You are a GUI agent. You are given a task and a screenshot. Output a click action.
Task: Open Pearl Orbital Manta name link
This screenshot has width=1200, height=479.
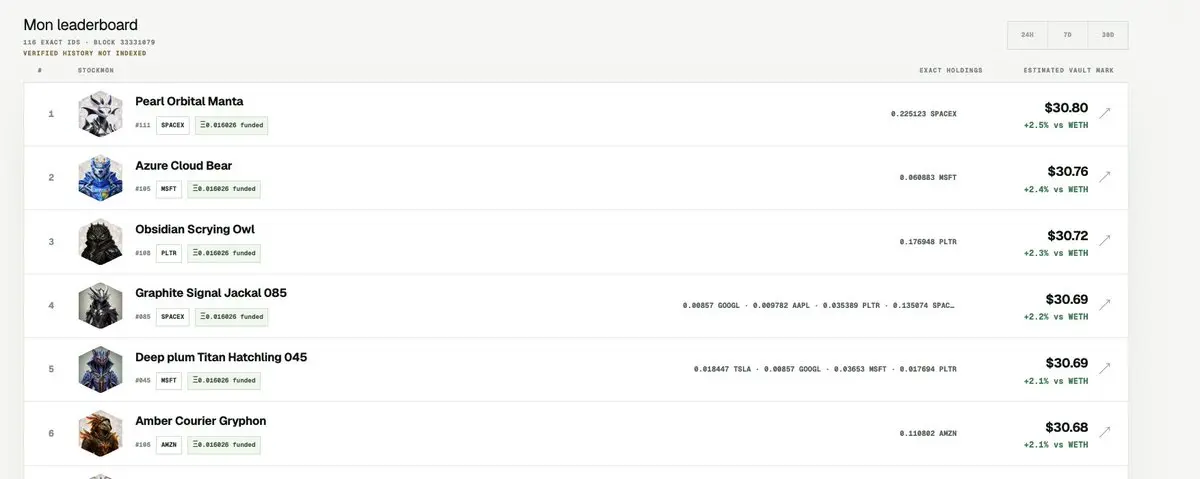coord(189,102)
